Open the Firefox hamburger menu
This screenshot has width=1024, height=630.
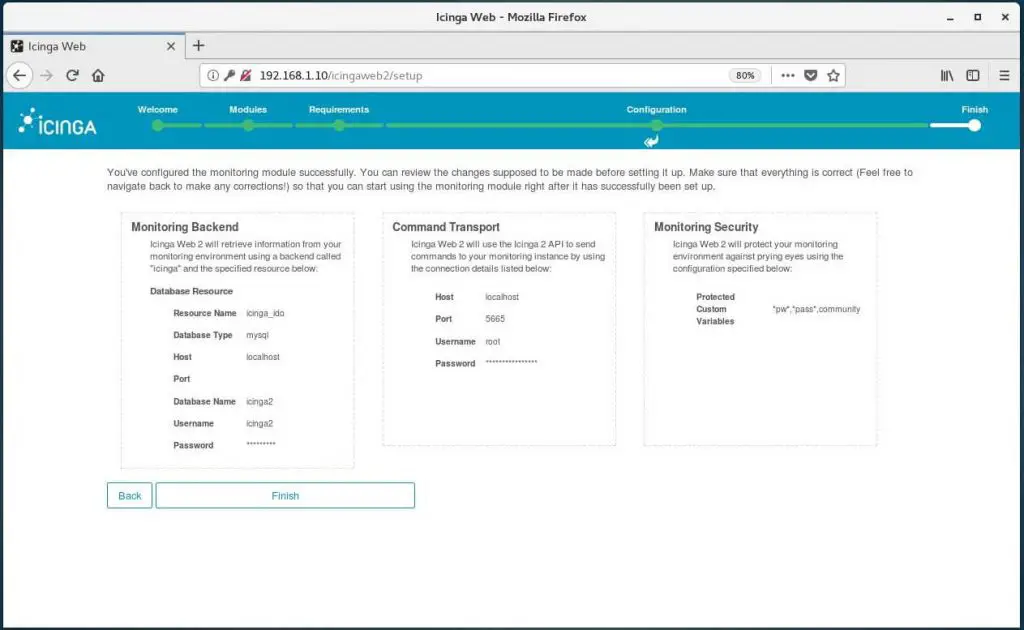point(1004,76)
